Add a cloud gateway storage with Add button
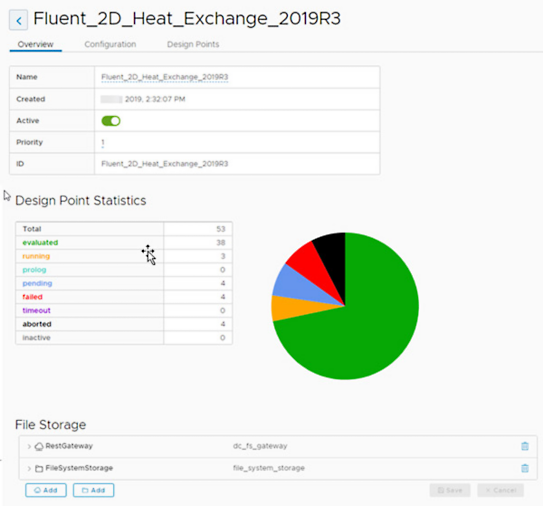 coord(46,490)
